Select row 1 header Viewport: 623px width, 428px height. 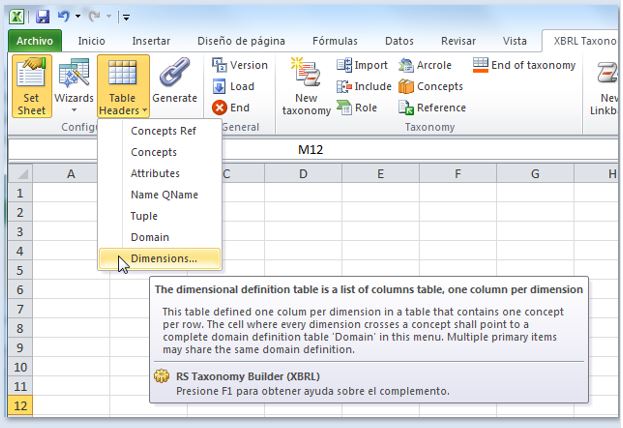pyautogui.click(x=20, y=193)
